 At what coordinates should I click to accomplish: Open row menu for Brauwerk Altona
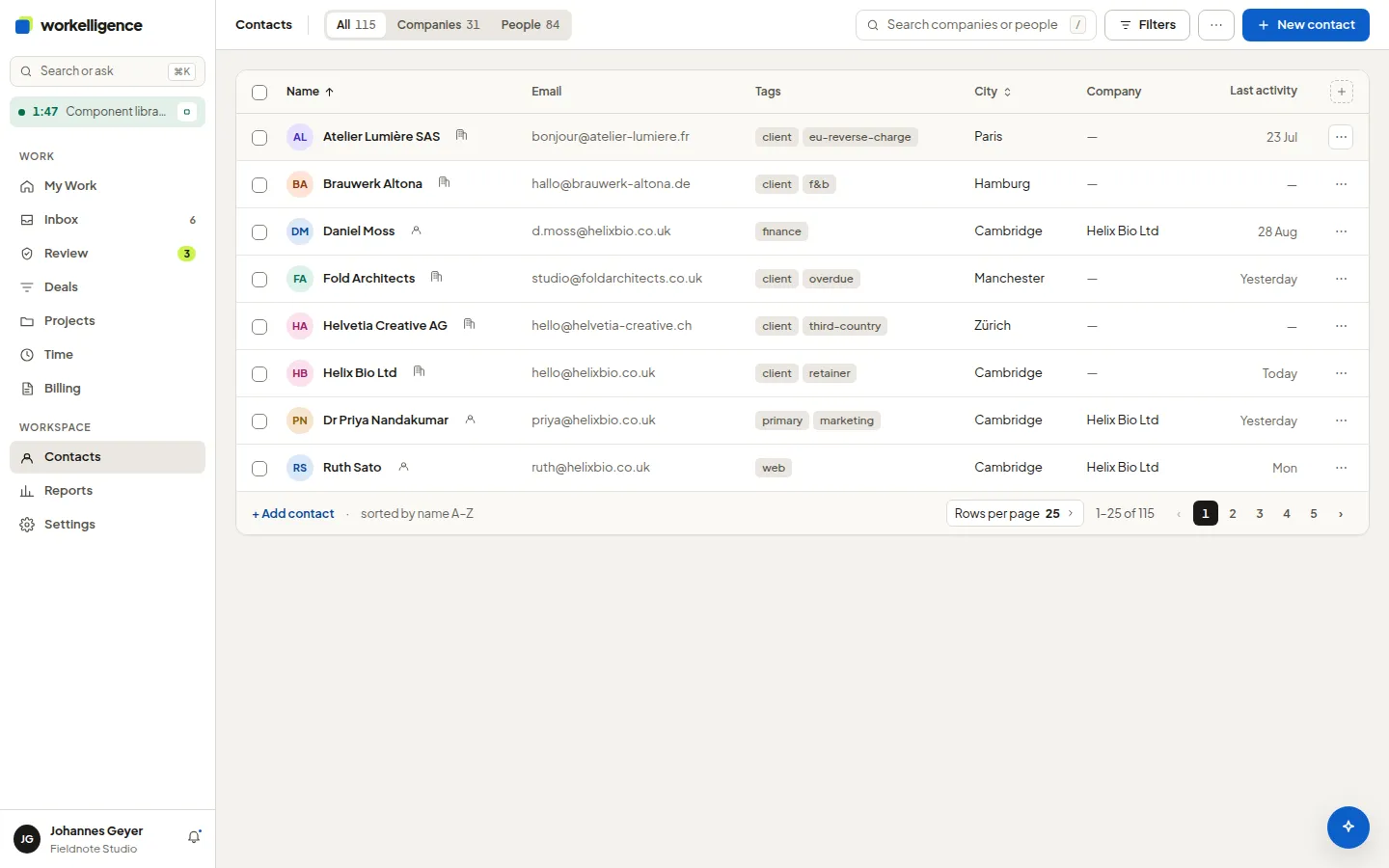coord(1341,184)
